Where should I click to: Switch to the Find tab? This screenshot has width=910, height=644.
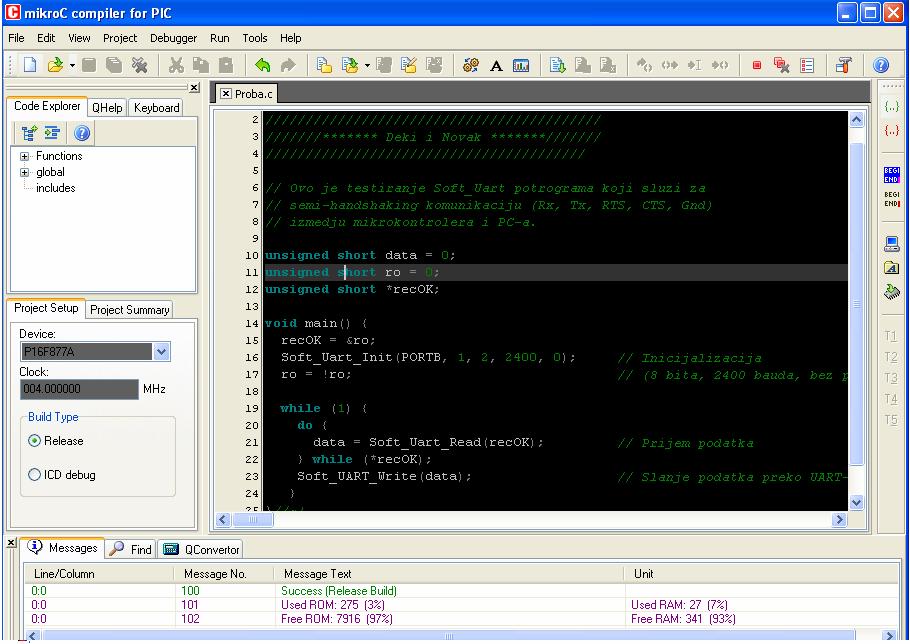pos(132,549)
